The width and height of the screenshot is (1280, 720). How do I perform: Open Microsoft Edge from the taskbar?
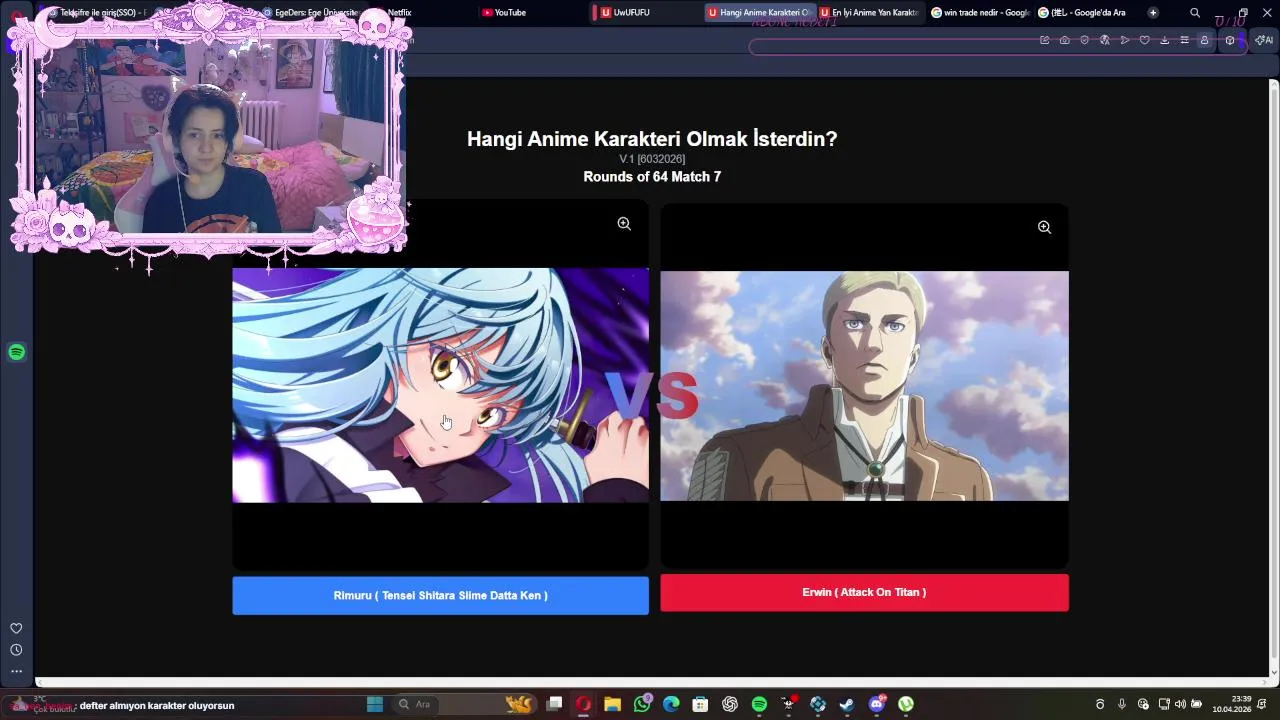[671, 704]
